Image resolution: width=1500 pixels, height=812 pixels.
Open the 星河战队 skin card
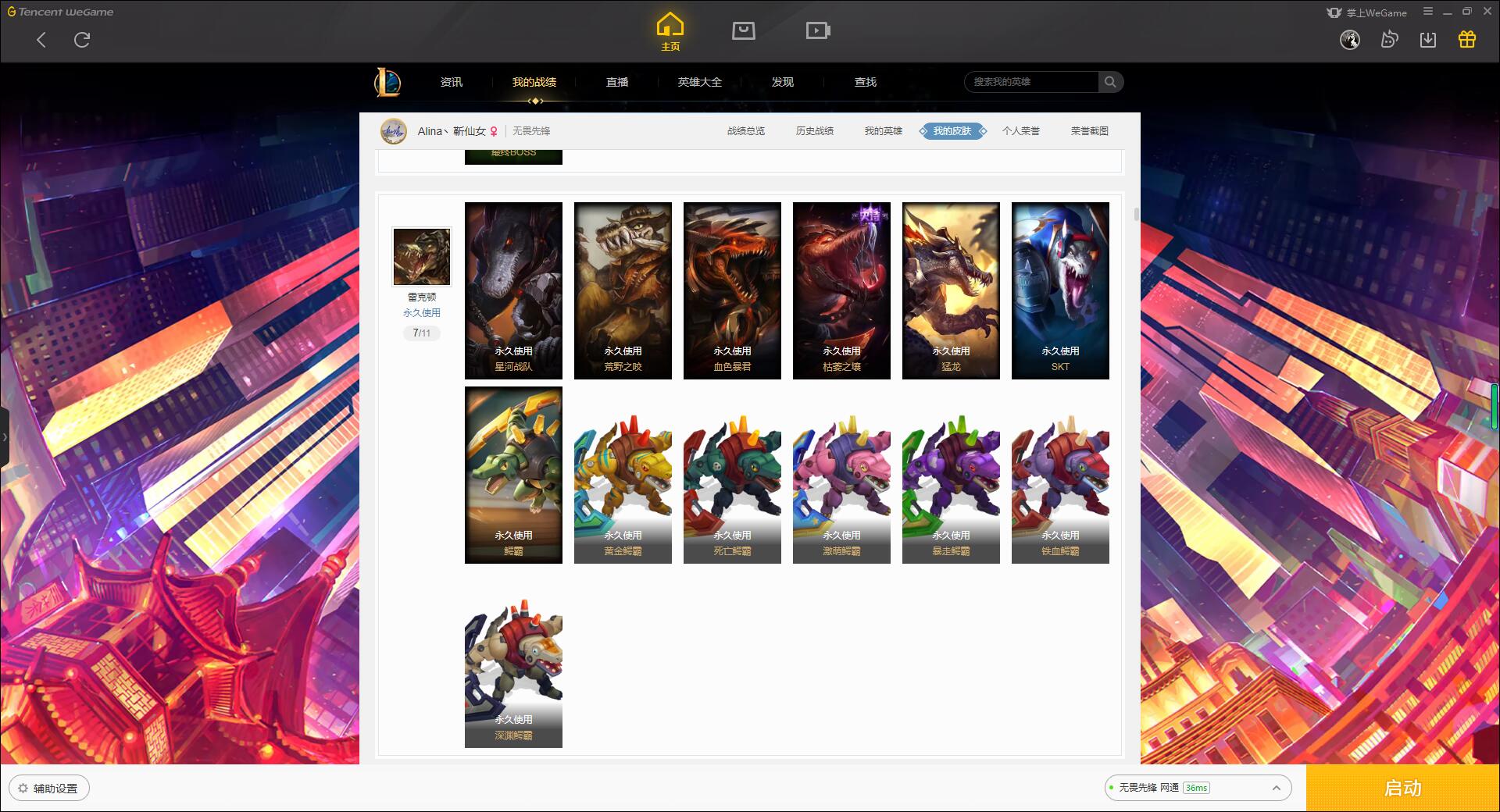[x=513, y=290]
